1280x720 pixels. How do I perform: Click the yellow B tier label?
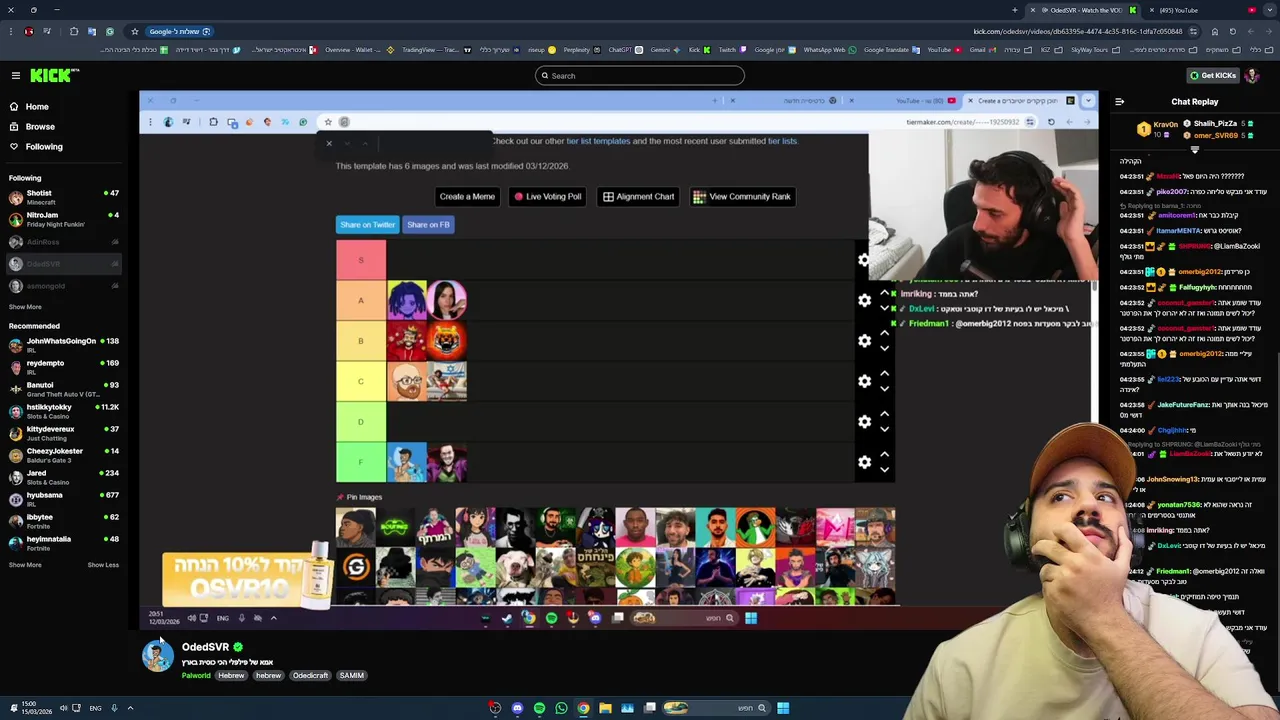[361, 341]
